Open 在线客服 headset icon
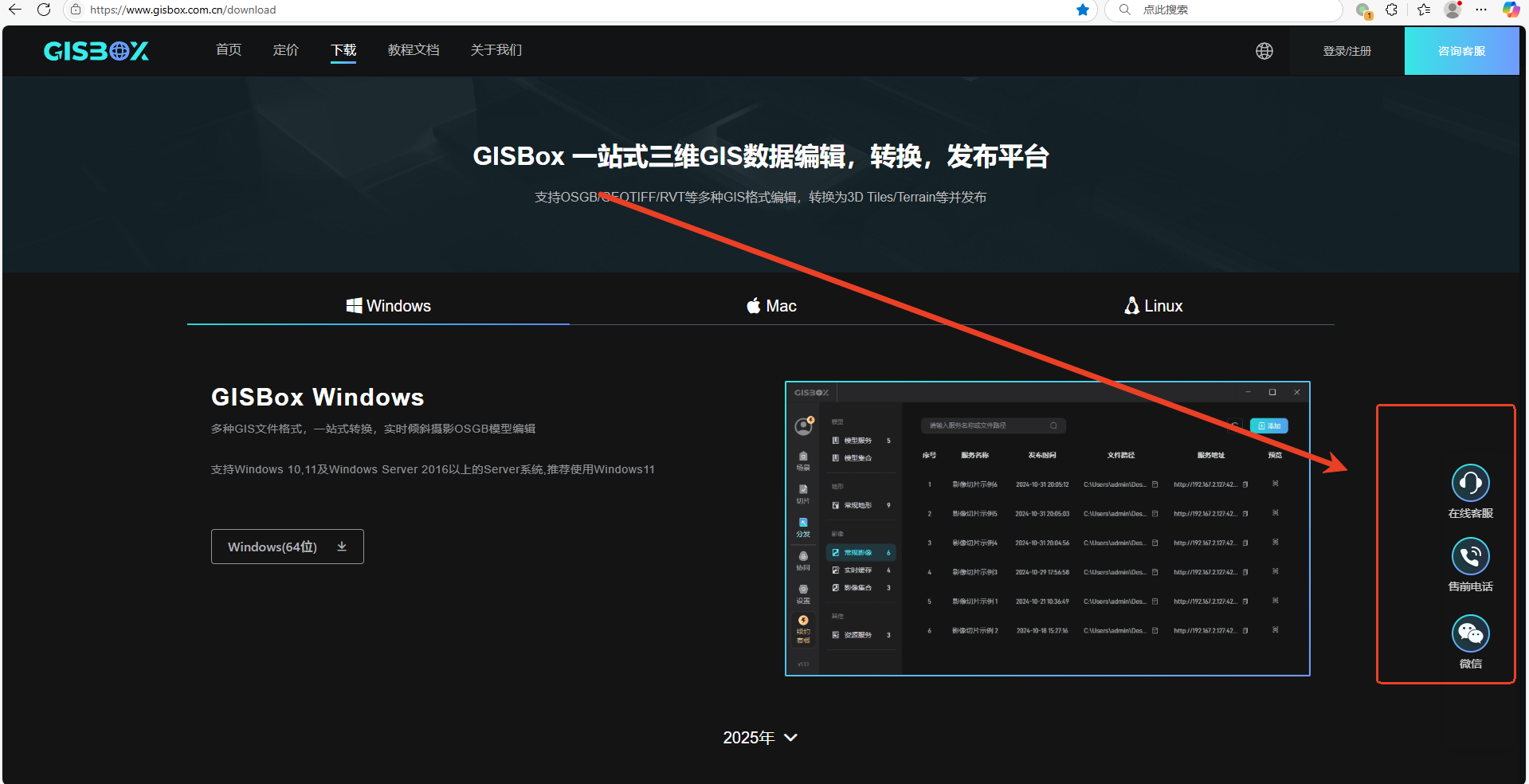Viewport: 1529px width, 784px height. click(x=1471, y=483)
